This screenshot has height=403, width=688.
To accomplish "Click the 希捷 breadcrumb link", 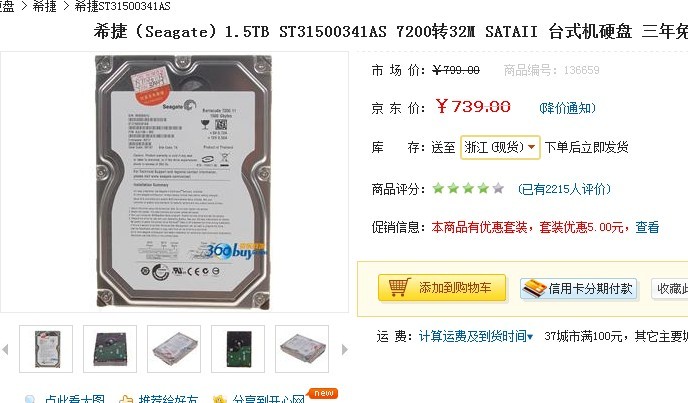I will pos(44,6).
